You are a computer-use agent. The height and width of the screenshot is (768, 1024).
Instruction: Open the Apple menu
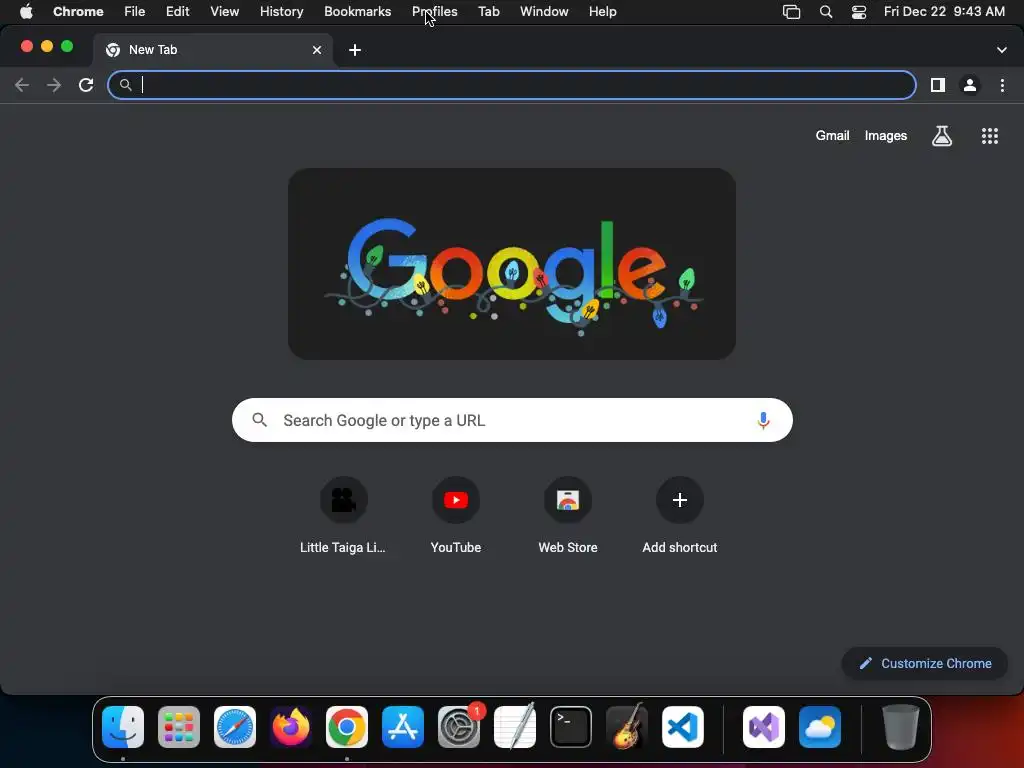pyautogui.click(x=26, y=12)
